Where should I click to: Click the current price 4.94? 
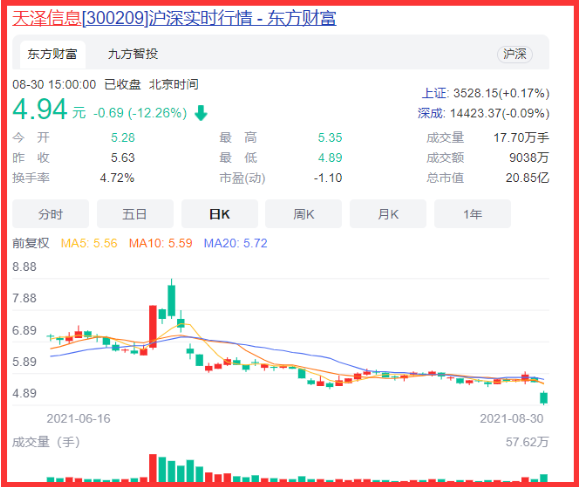[x=40, y=109]
